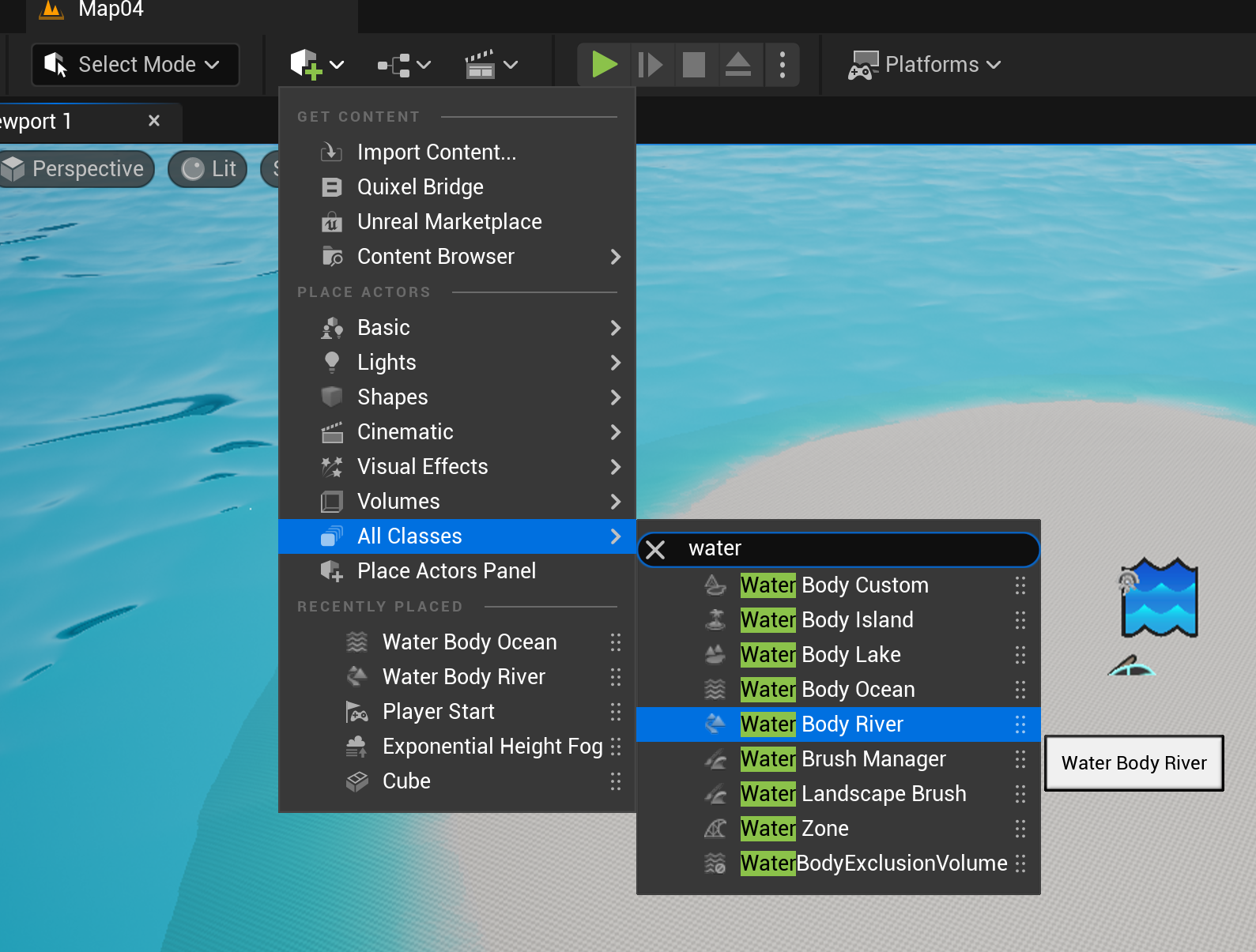Select Water Body Custom class
Screen dimensions: 1256x952
[x=838, y=585]
